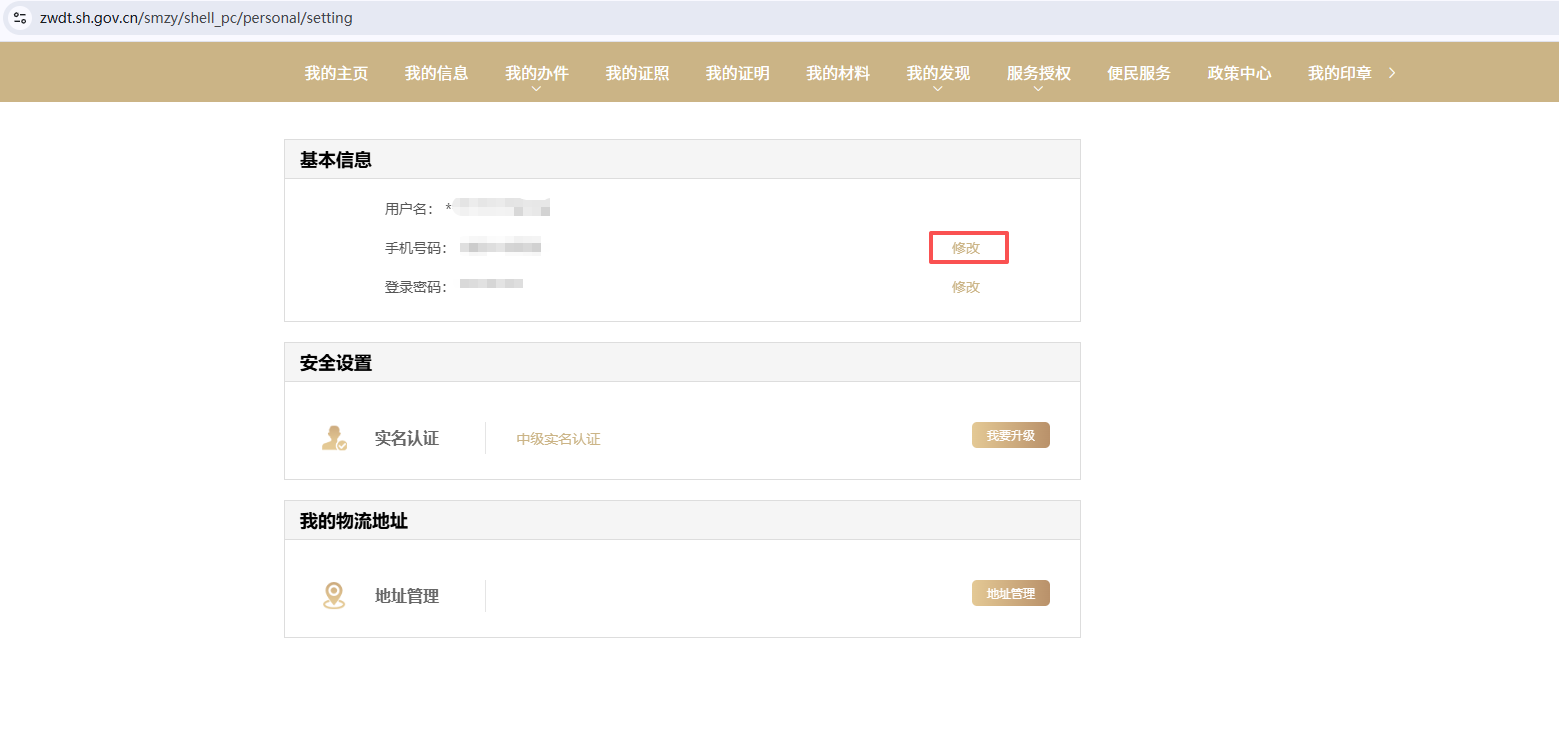Open the 我的发现 dropdown menu

(938, 74)
